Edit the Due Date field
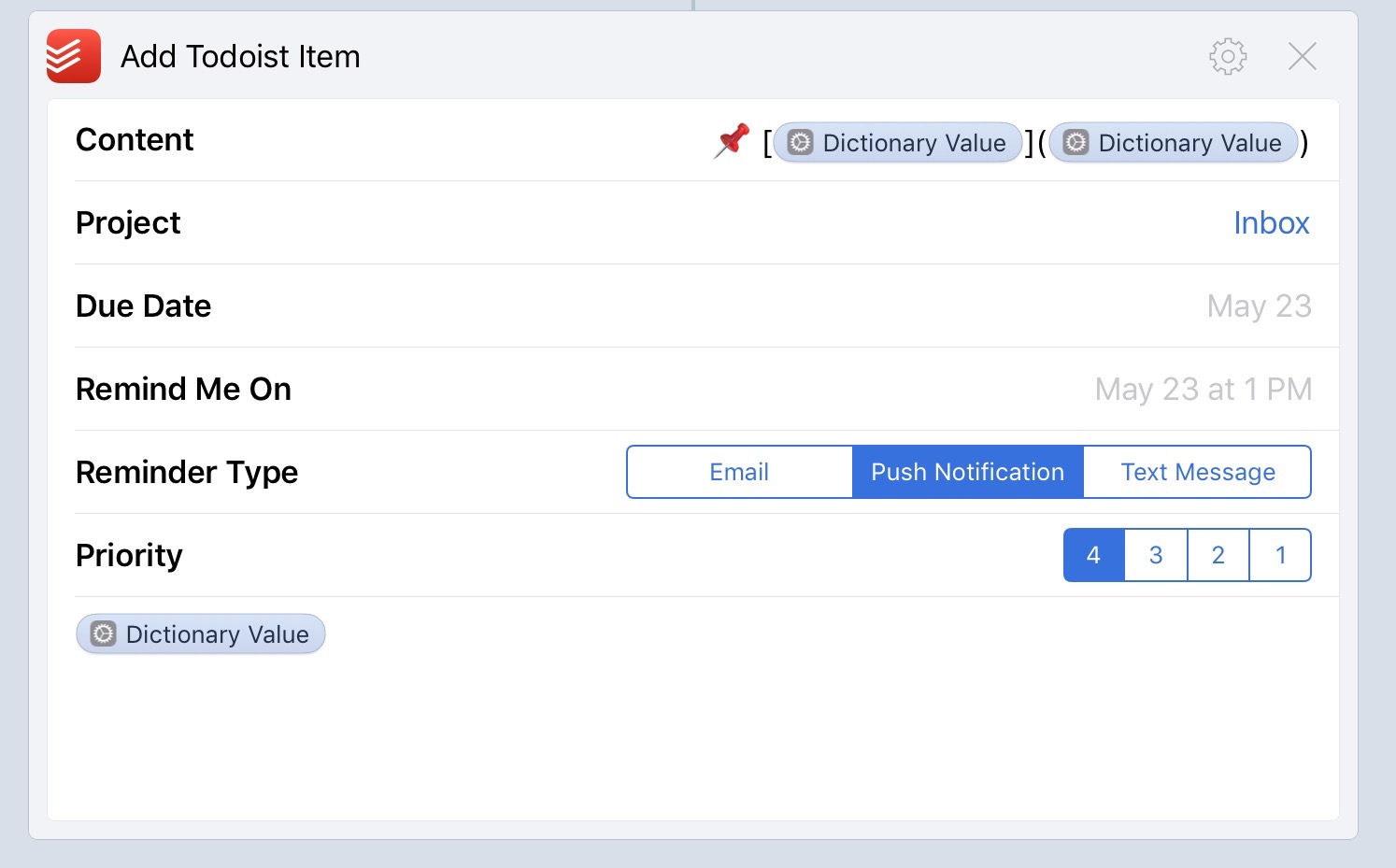1396x868 pixels. pos(1259,306)
